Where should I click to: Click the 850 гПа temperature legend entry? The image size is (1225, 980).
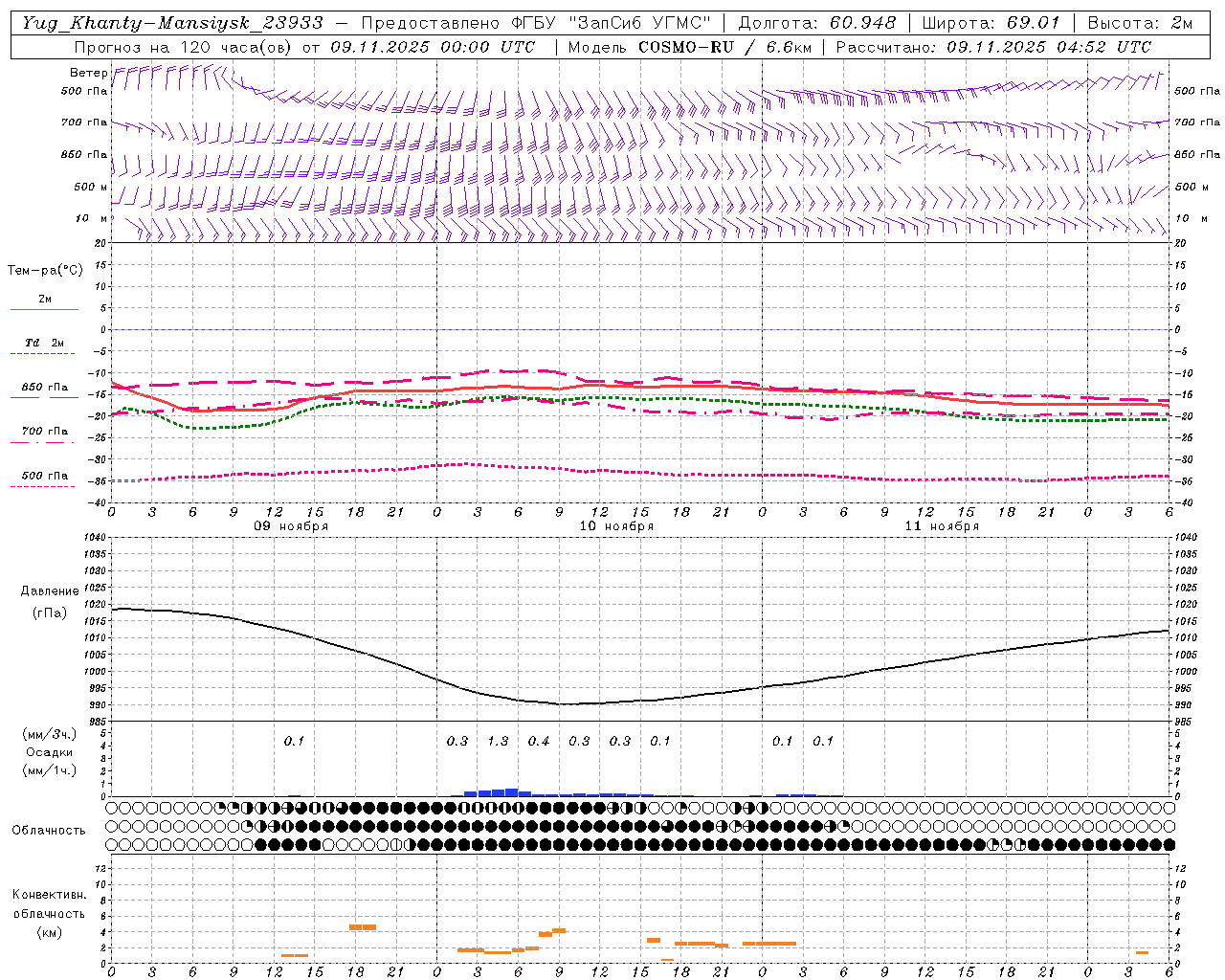(x=45, y=388)
